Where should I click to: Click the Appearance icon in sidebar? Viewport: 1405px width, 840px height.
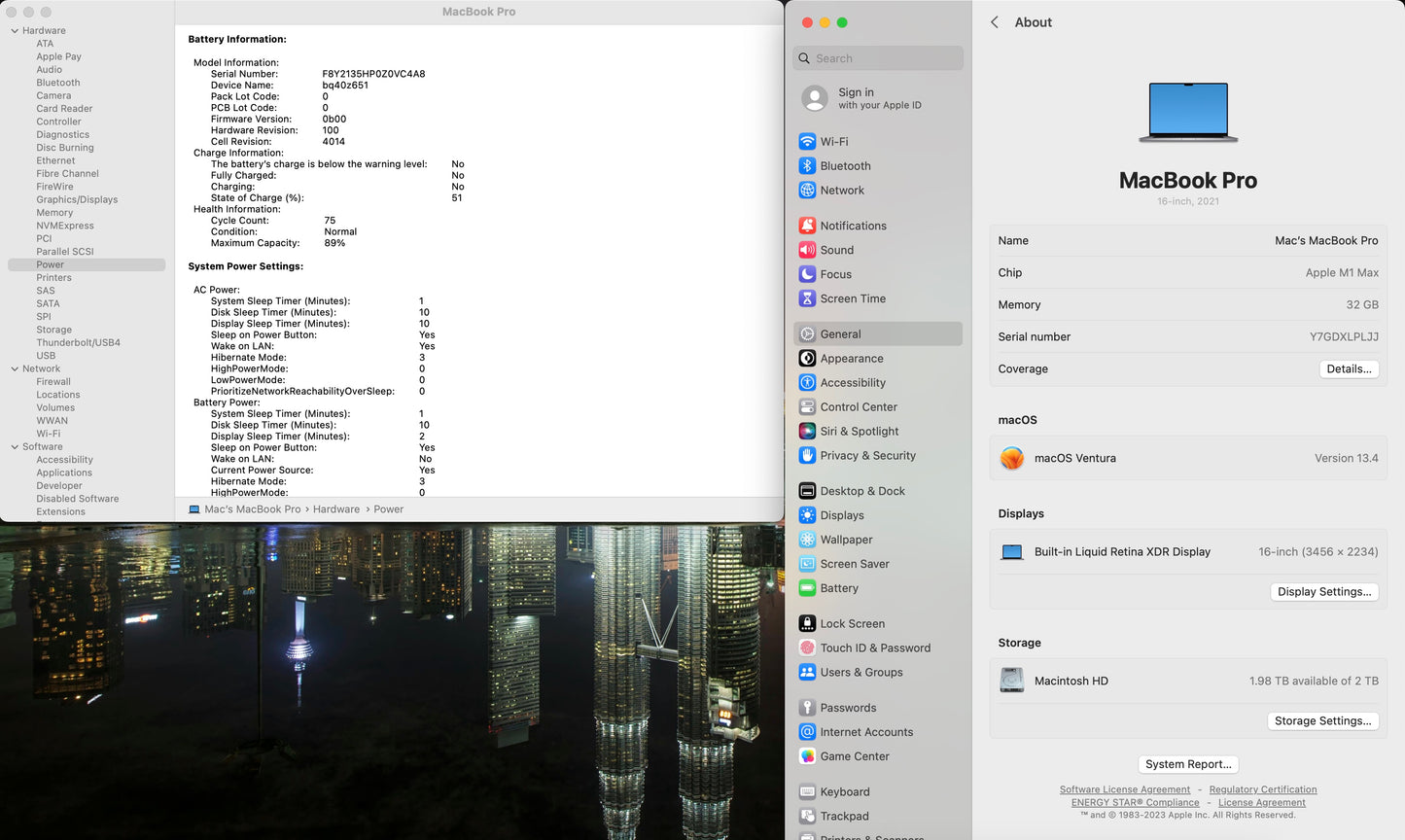click(x=807, y=358)
